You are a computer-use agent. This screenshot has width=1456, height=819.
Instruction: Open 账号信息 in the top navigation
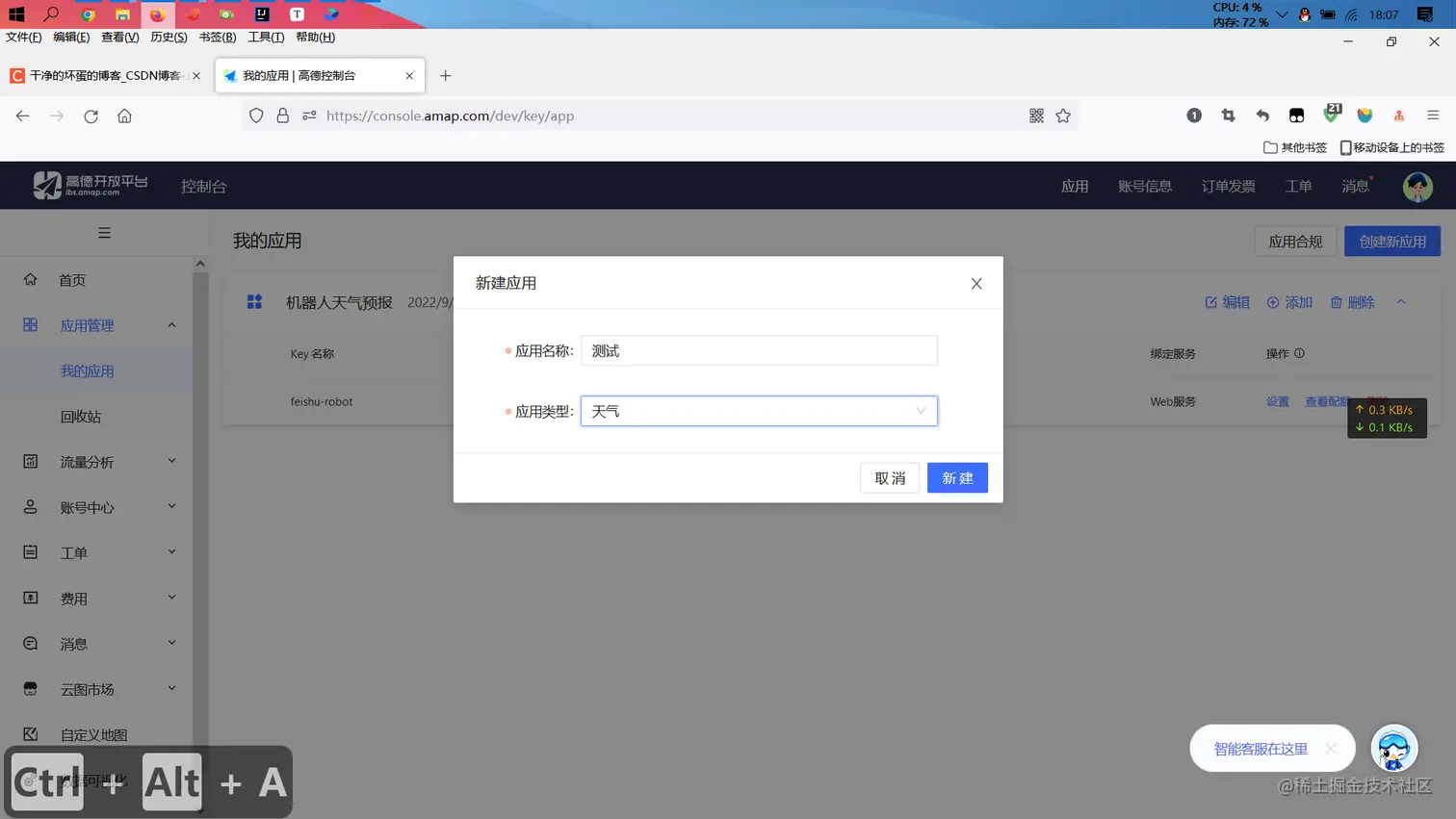pyautogui.click(x=1145, y=186)
